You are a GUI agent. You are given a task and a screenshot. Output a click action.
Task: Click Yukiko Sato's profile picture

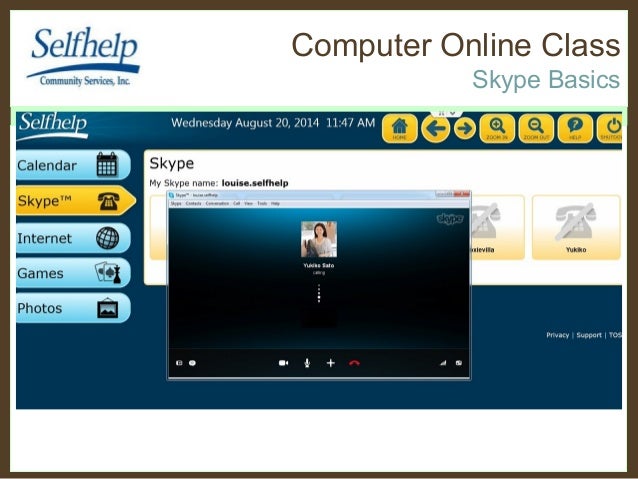[319, 239]
